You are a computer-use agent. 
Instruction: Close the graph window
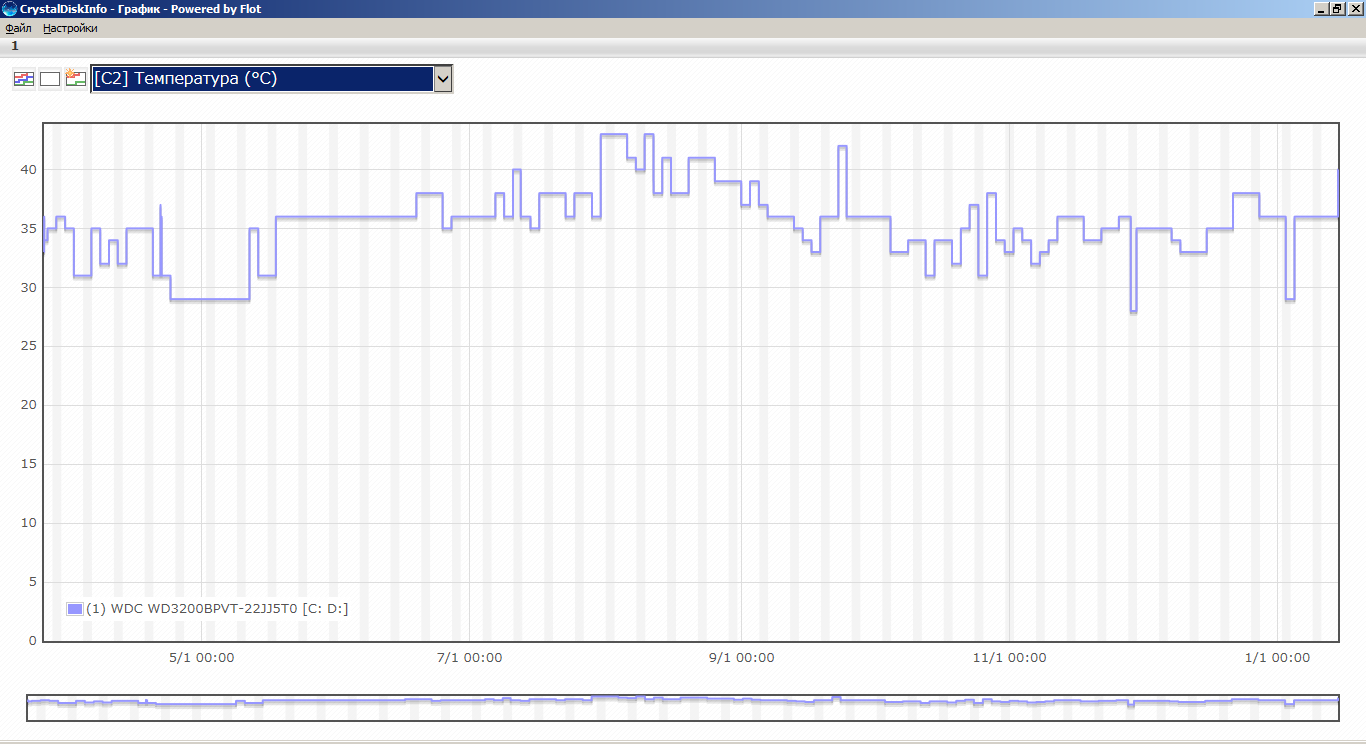tap(1355, 8)
